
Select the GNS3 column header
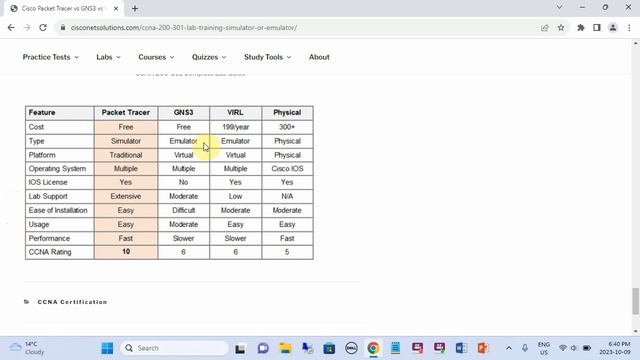[183, 113]
